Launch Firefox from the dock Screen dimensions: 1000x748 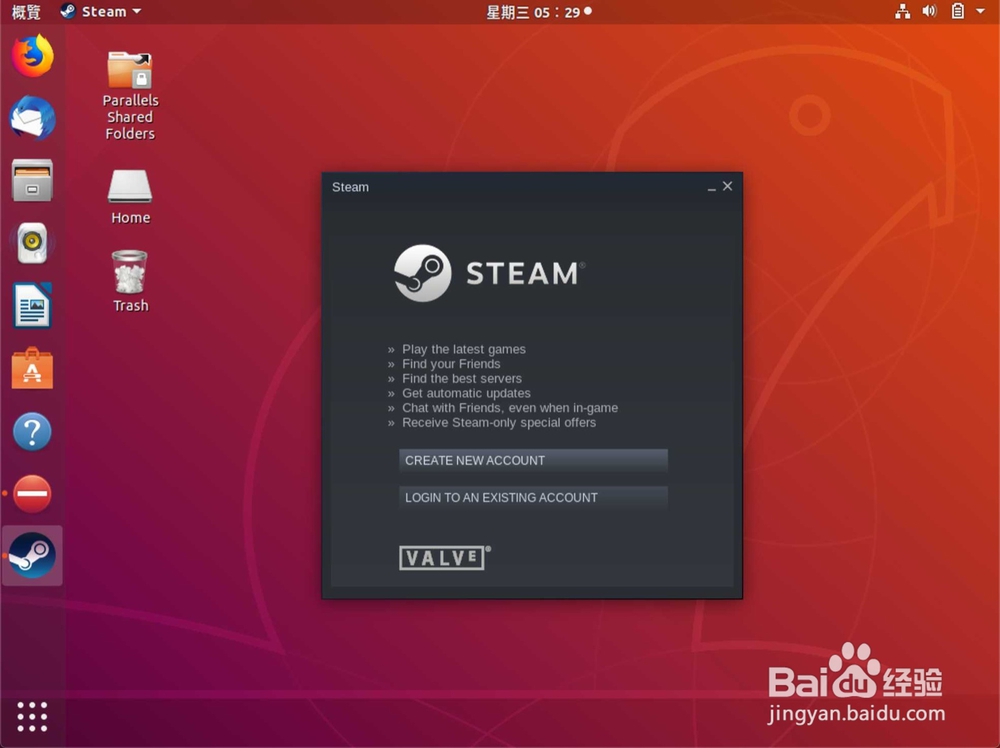[x=32, y=56]
